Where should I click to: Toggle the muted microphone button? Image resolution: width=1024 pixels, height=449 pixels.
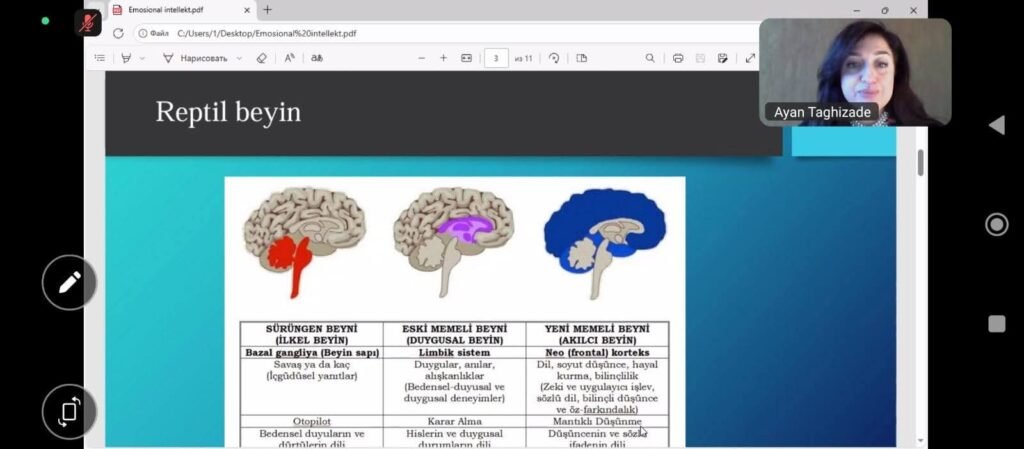pyautogui.click(x=88, y=22)
